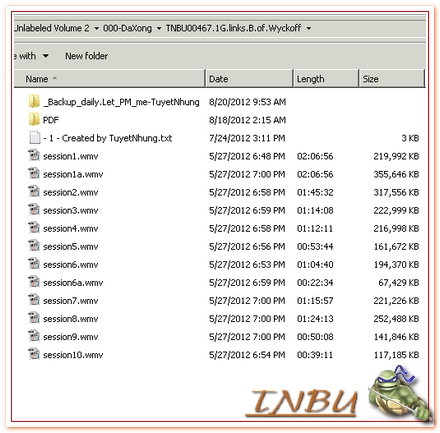The width and height of the screenshot is (440, 433).
Task: Select the file name session4.wmv
Action: 71,228
